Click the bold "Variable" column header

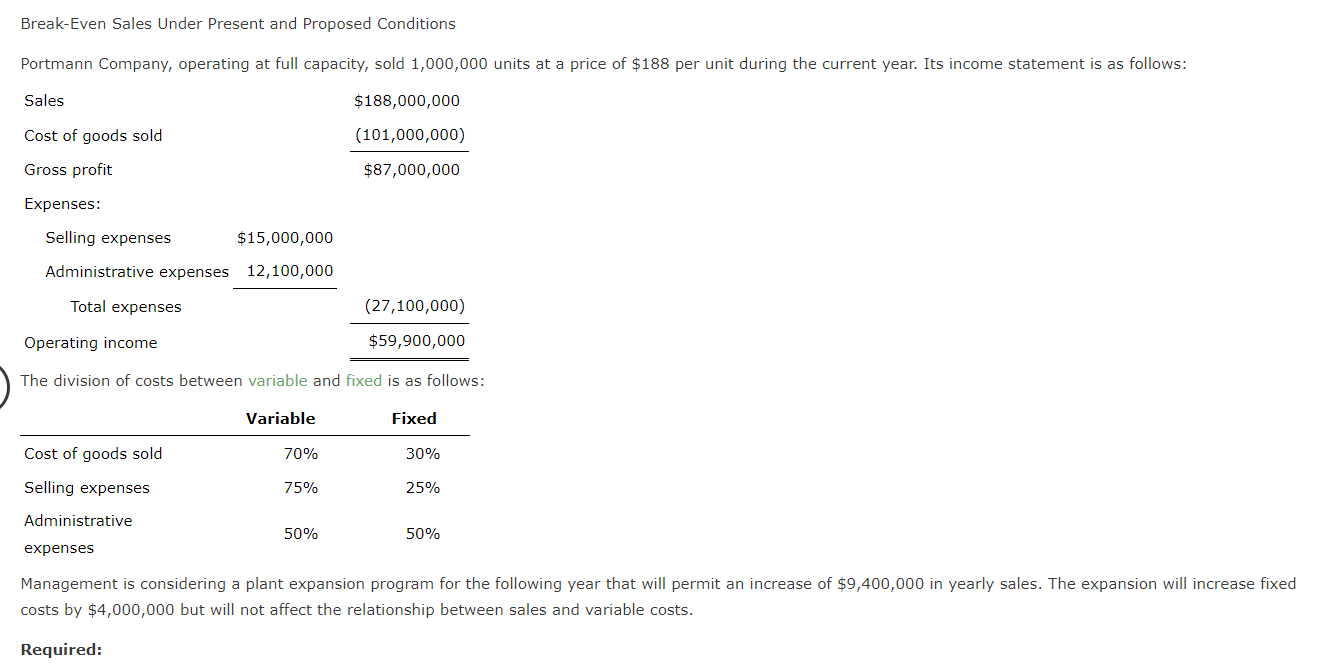pos(280,419)
